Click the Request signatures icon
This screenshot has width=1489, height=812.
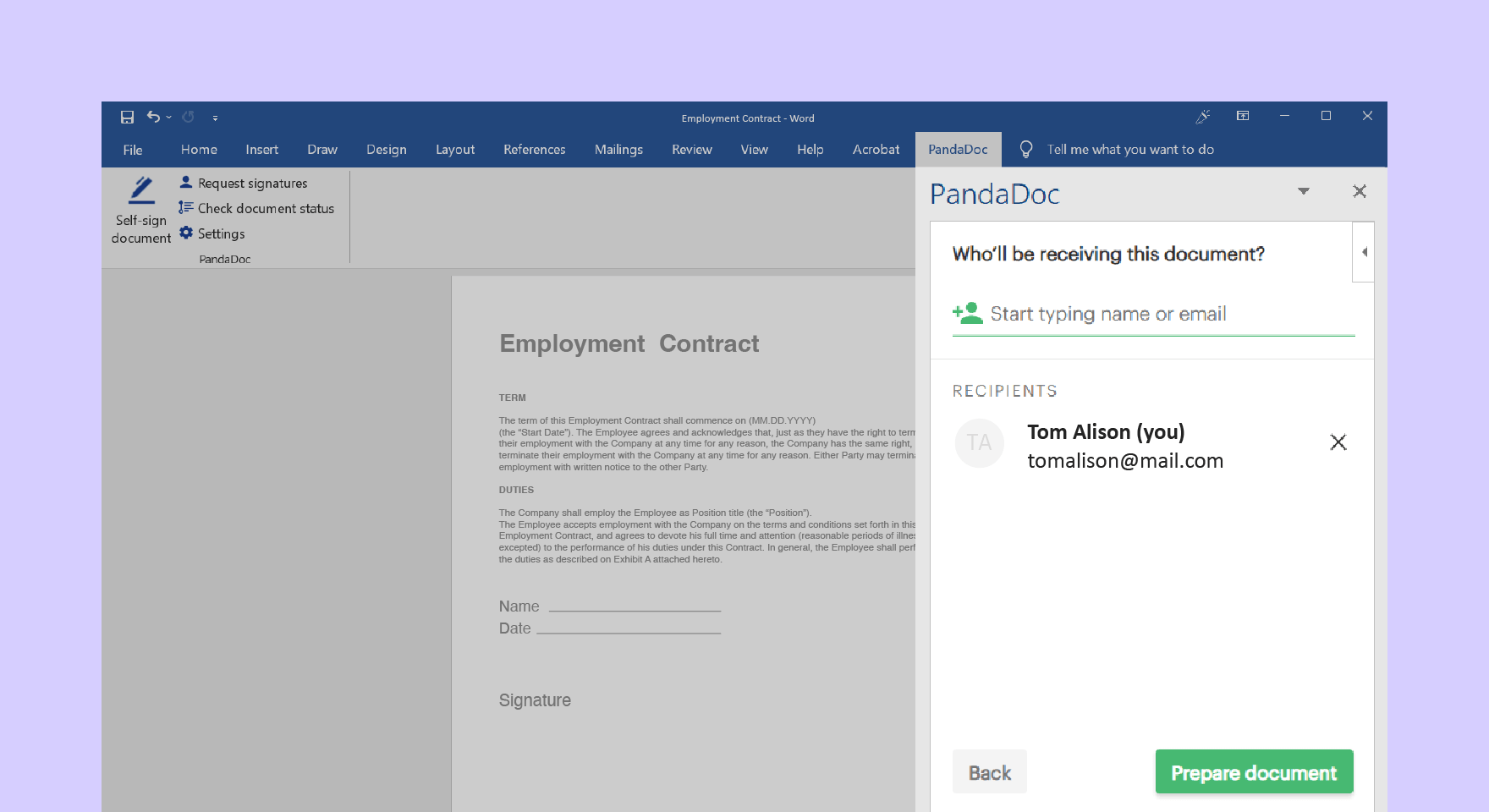tap(184, 182)
